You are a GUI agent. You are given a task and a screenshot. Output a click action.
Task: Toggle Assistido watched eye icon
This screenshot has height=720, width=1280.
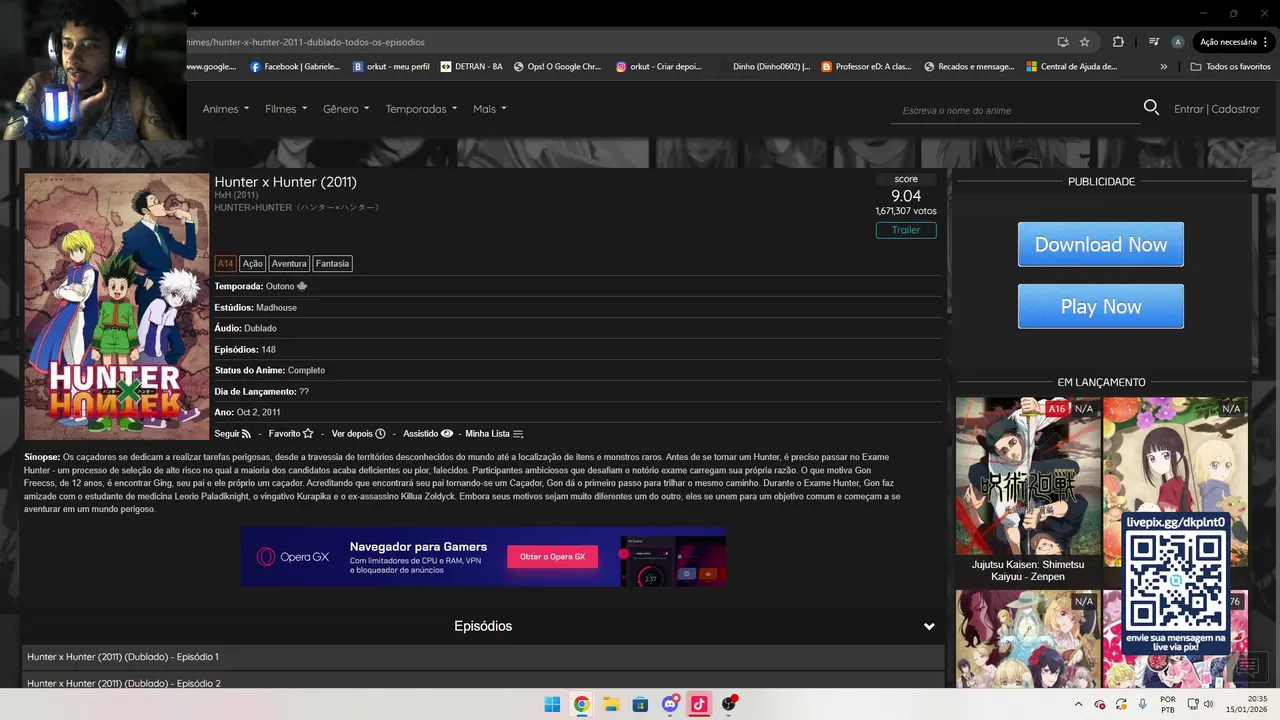pos(447,434)
